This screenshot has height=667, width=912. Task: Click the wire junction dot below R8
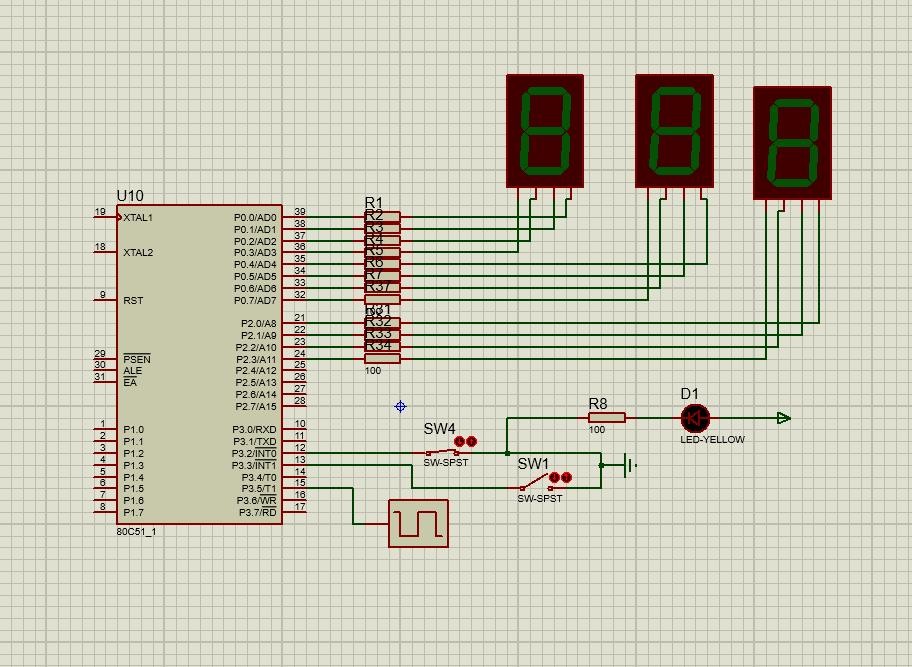coord(507,453)
